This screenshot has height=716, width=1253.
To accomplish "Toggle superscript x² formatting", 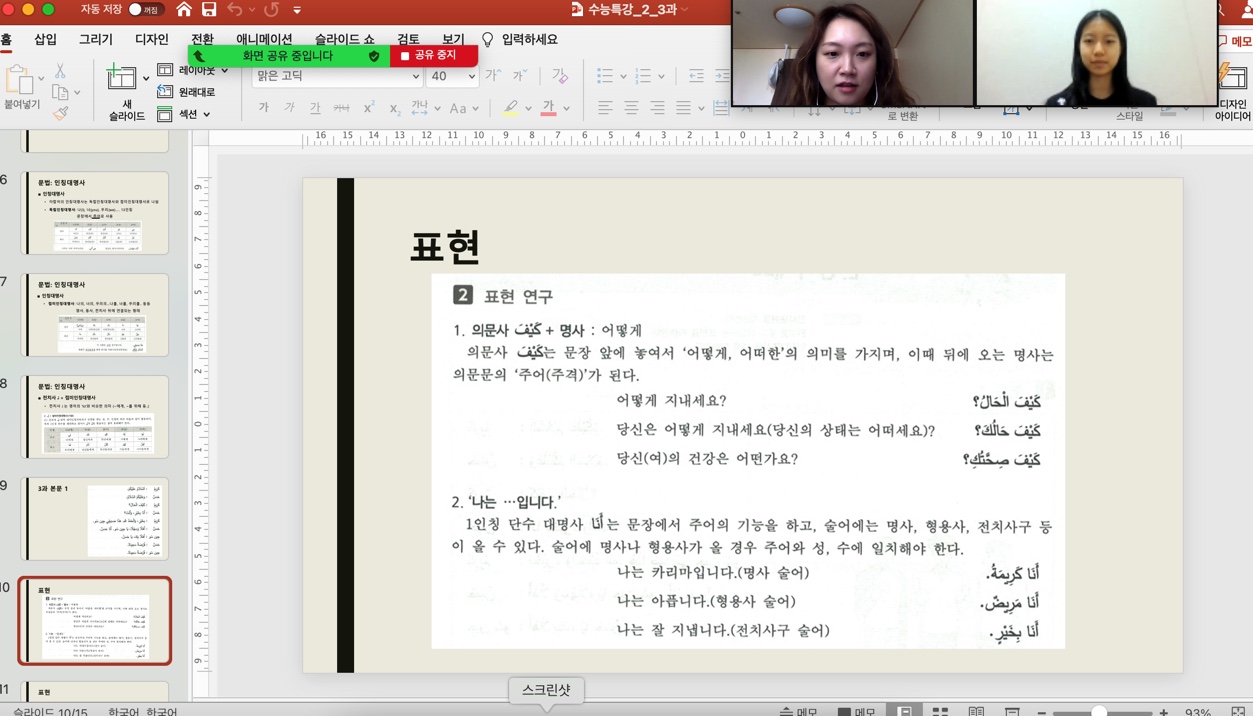I will [x=368, y=108].
